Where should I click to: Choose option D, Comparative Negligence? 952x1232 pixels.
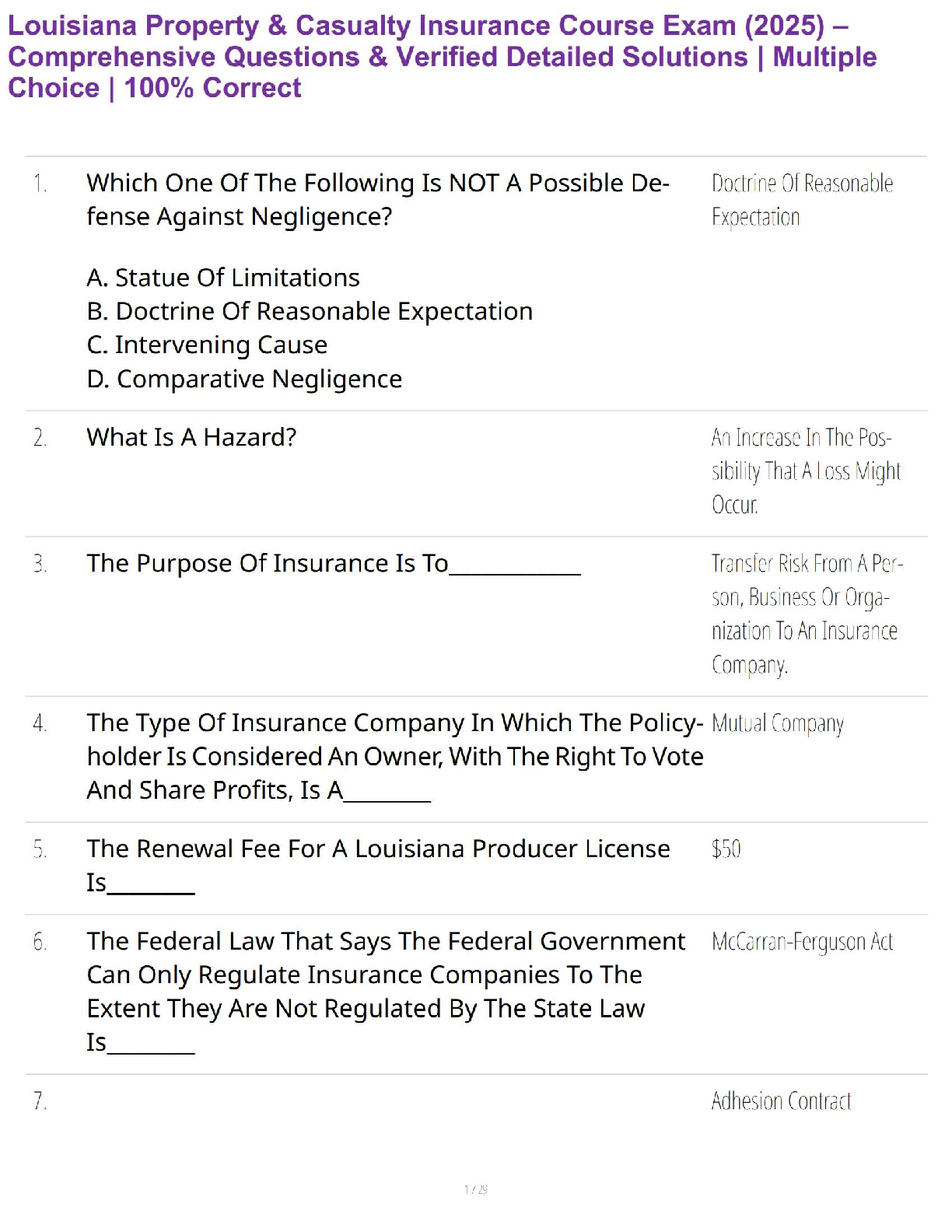(x=244, y=379)
